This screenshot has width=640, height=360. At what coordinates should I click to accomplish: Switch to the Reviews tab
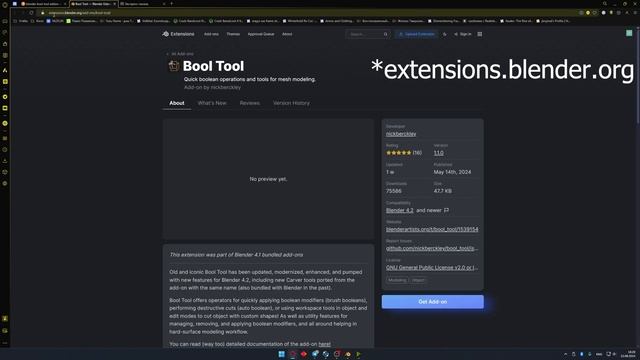[x=250, y=103]
